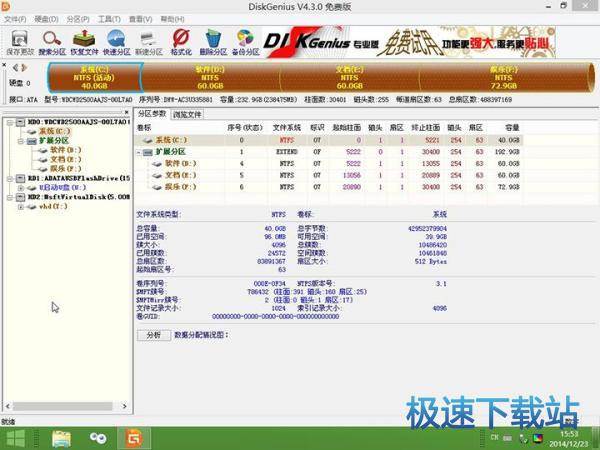Open the Backup Partition (备份分区) tool
Screen dimensions: 600x450
pyautogui.click(x=245, y=42)
